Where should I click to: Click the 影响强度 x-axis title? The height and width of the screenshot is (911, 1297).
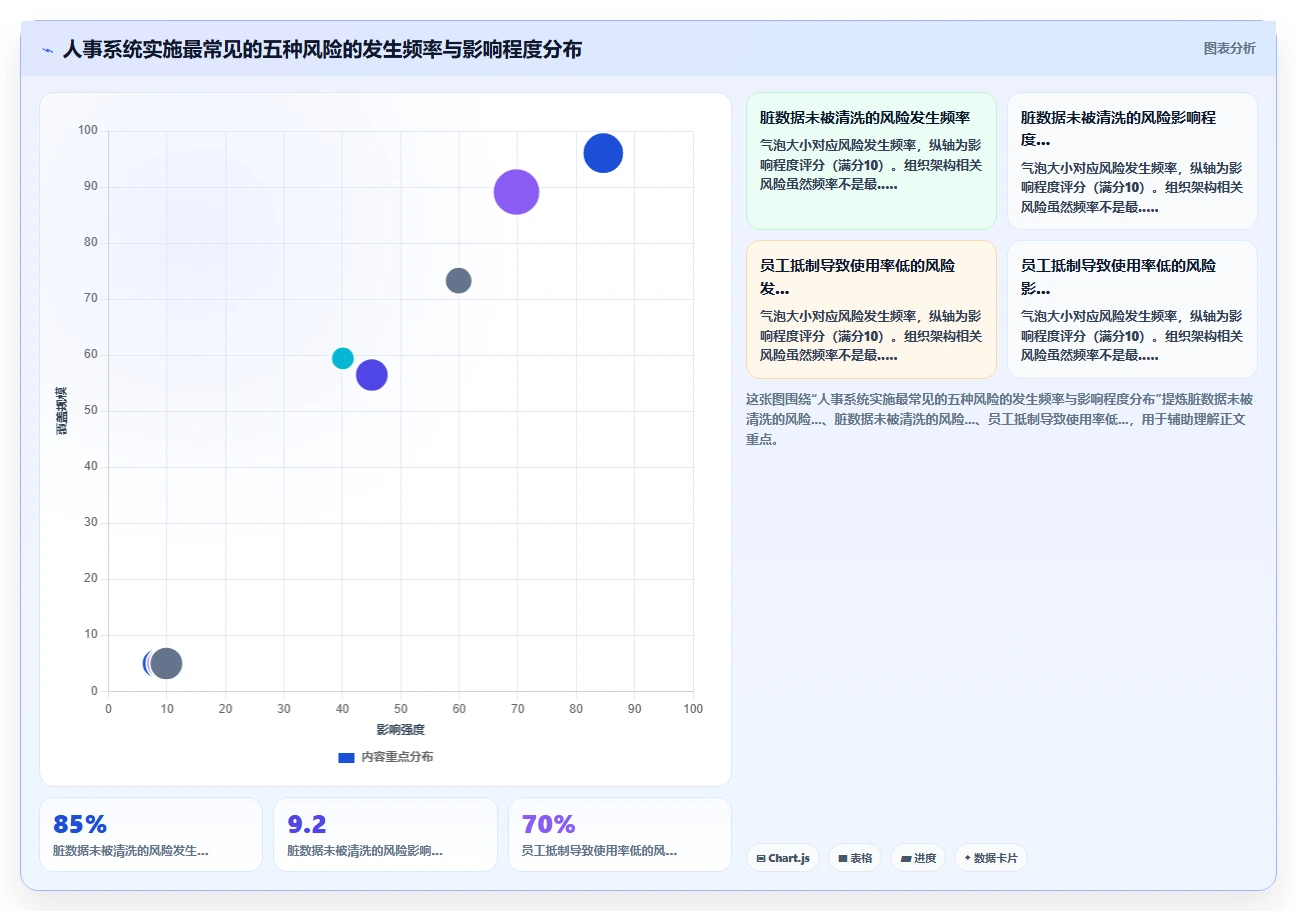[401, 730]
